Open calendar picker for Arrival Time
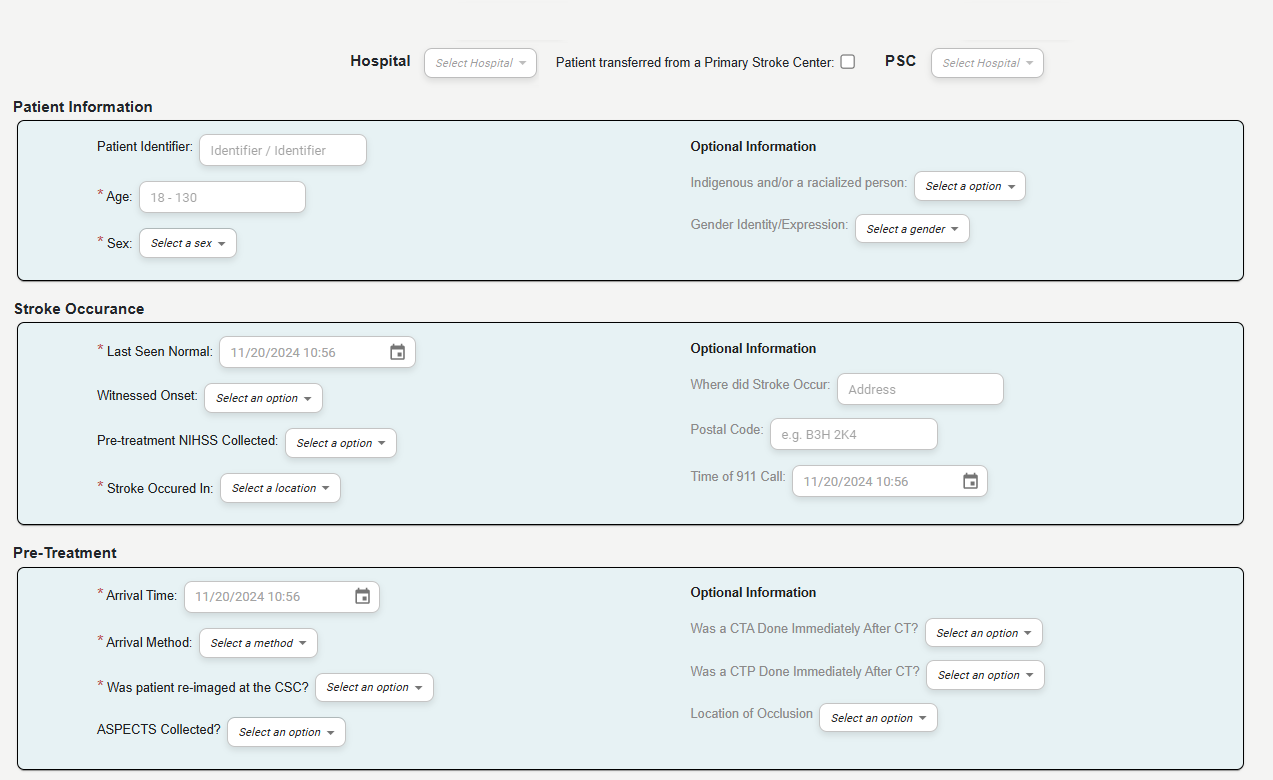The image size is (1273, 780). [362, 596]
